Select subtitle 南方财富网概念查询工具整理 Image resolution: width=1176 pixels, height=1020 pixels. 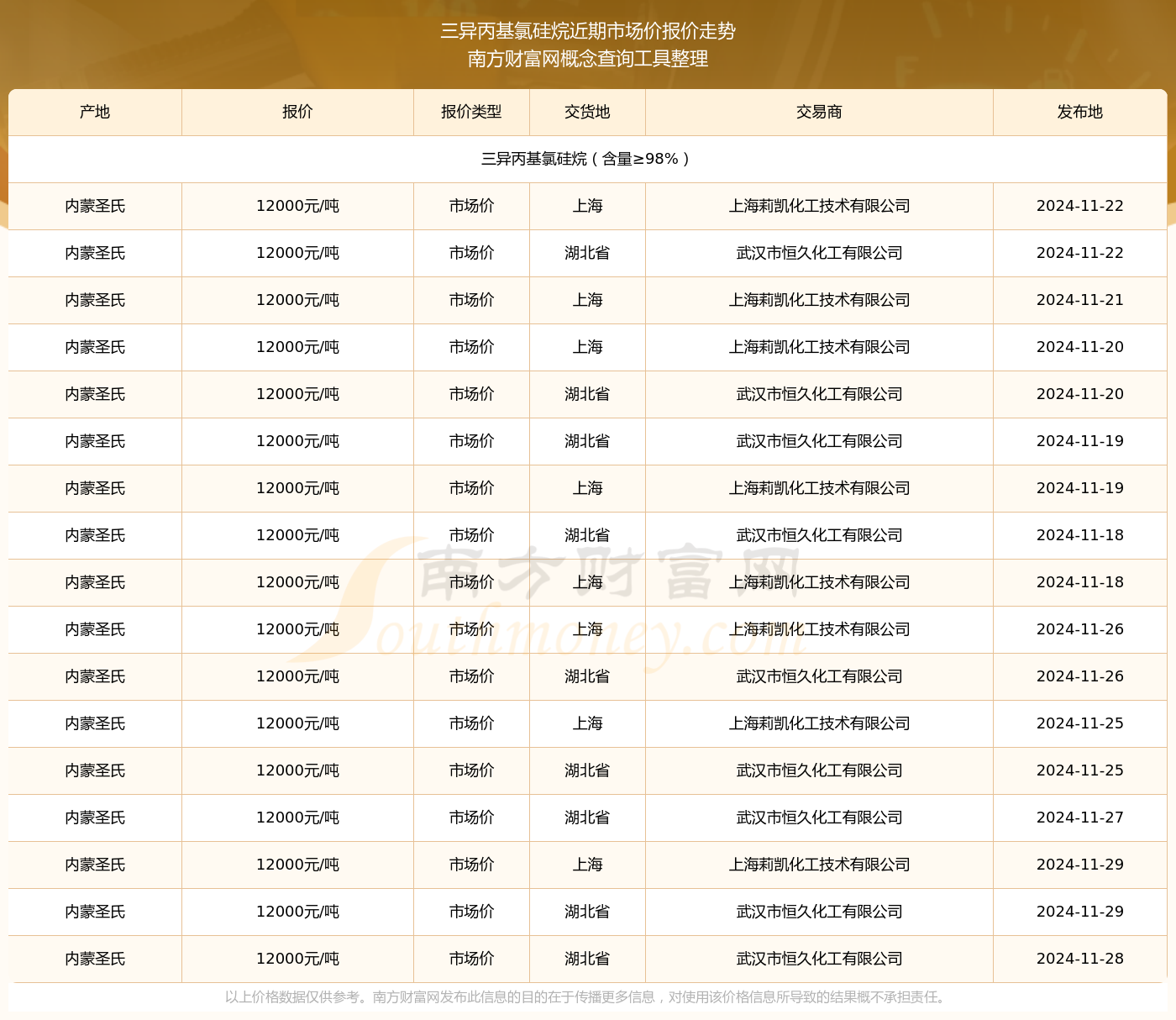point(588,59)
